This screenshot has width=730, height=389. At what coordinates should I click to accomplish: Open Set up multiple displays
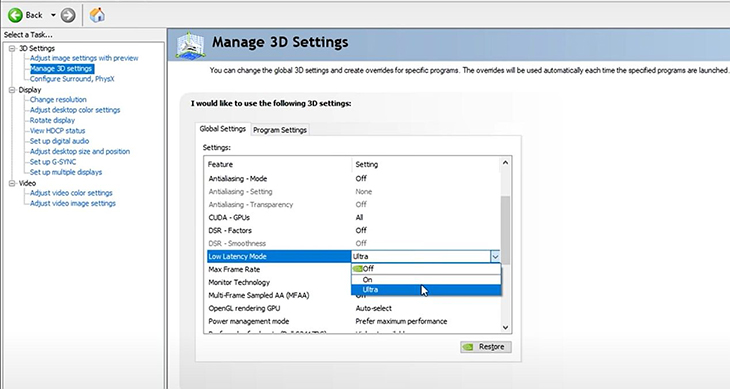point(66,172)
